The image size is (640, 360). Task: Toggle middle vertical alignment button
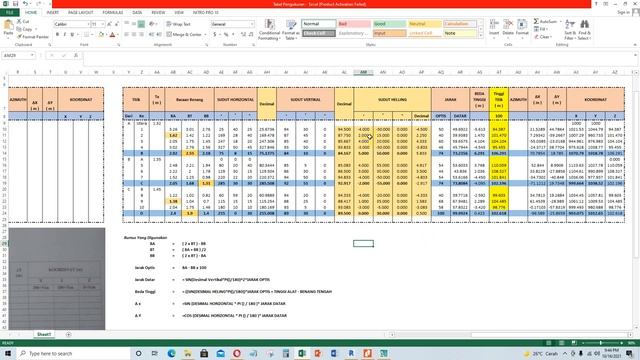tap(134, 24)
